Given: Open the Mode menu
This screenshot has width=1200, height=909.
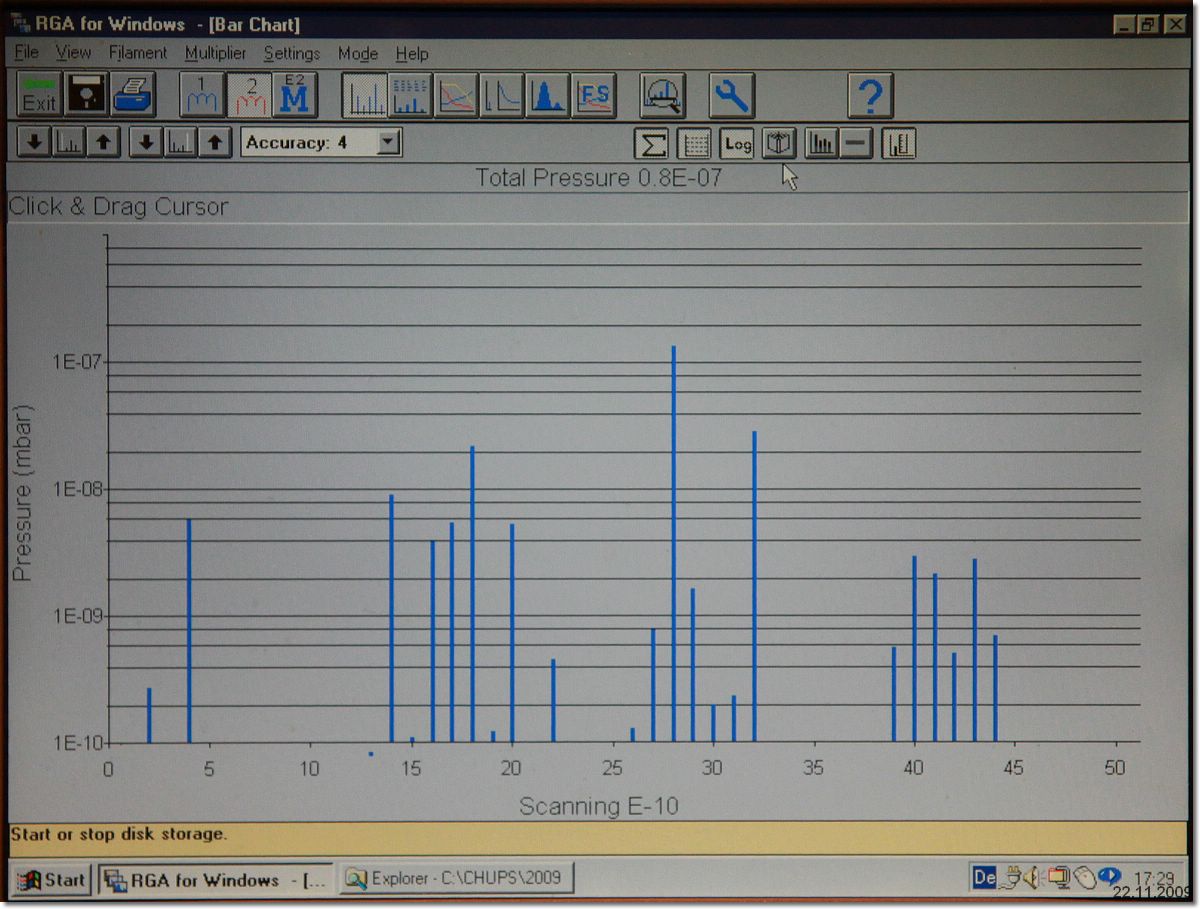Looking at the screenshot, I should (358, 53).
